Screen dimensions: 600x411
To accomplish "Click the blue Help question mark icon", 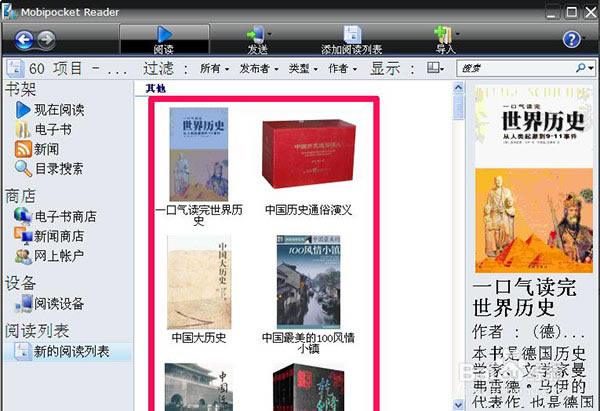I will (571, 39).
